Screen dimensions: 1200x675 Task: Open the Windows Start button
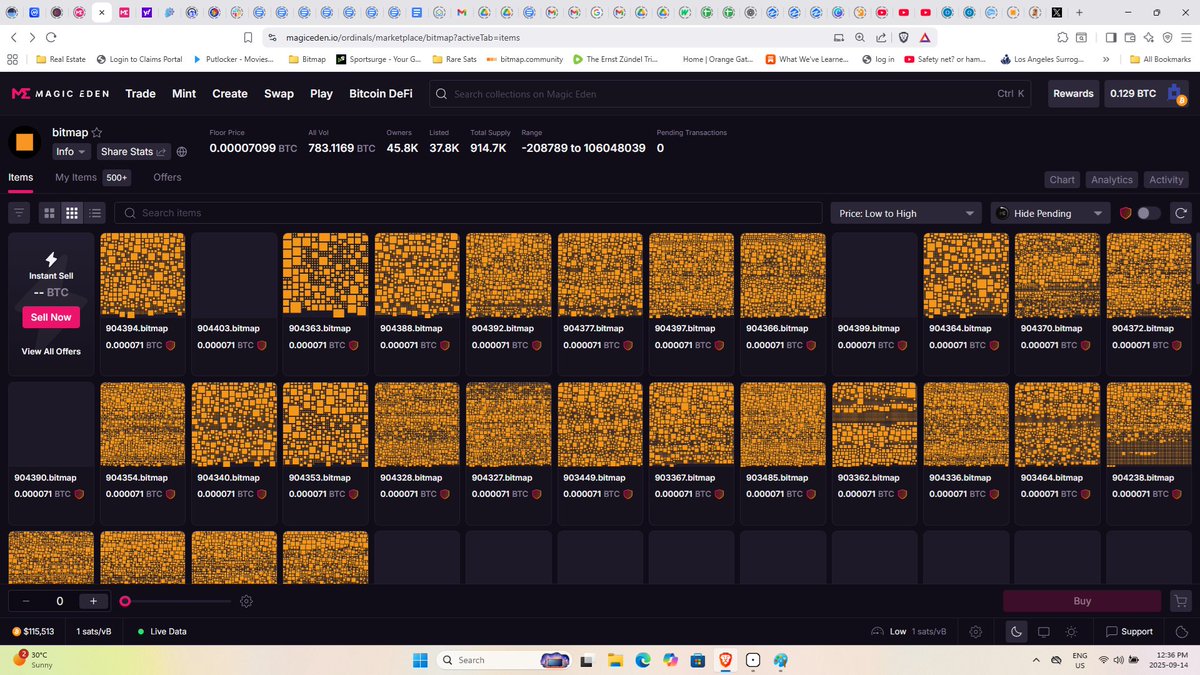(x=420, y=660)
